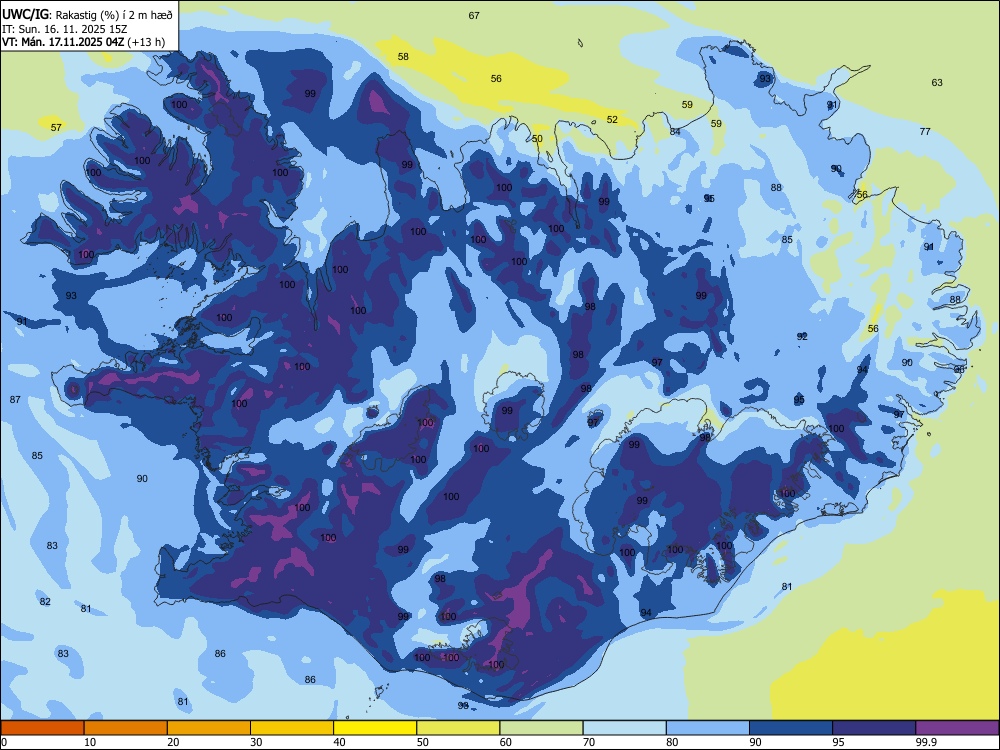Click the dark orange 0–10 legend swatch
Viewport: 1000px width, 750px height.
(42, 728)
